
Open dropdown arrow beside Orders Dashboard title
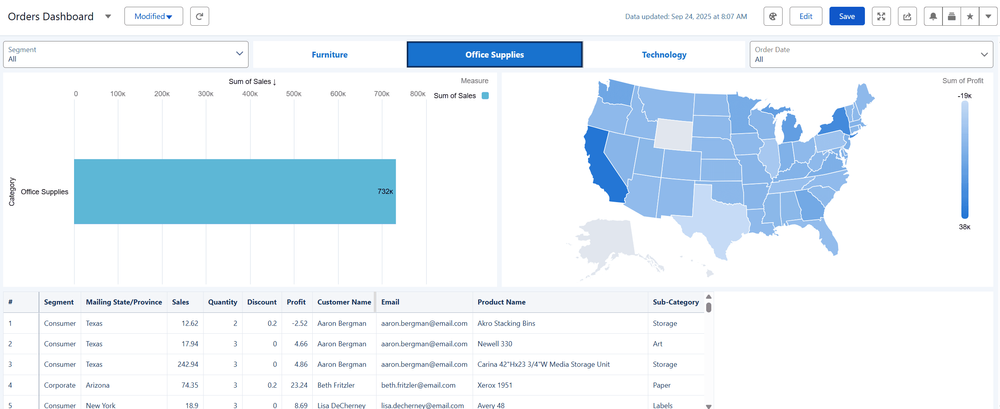(x=108, y=16)
